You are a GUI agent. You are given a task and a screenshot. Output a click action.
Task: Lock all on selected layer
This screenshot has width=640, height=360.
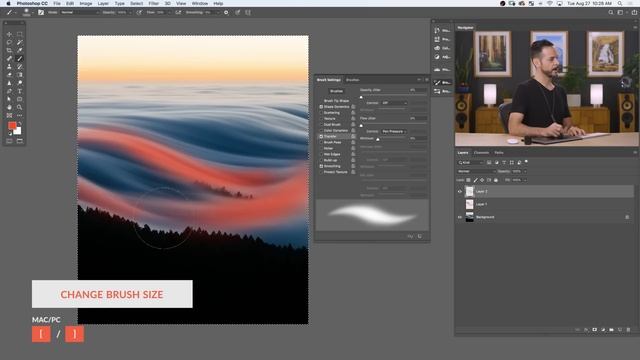tap(496, 180)
